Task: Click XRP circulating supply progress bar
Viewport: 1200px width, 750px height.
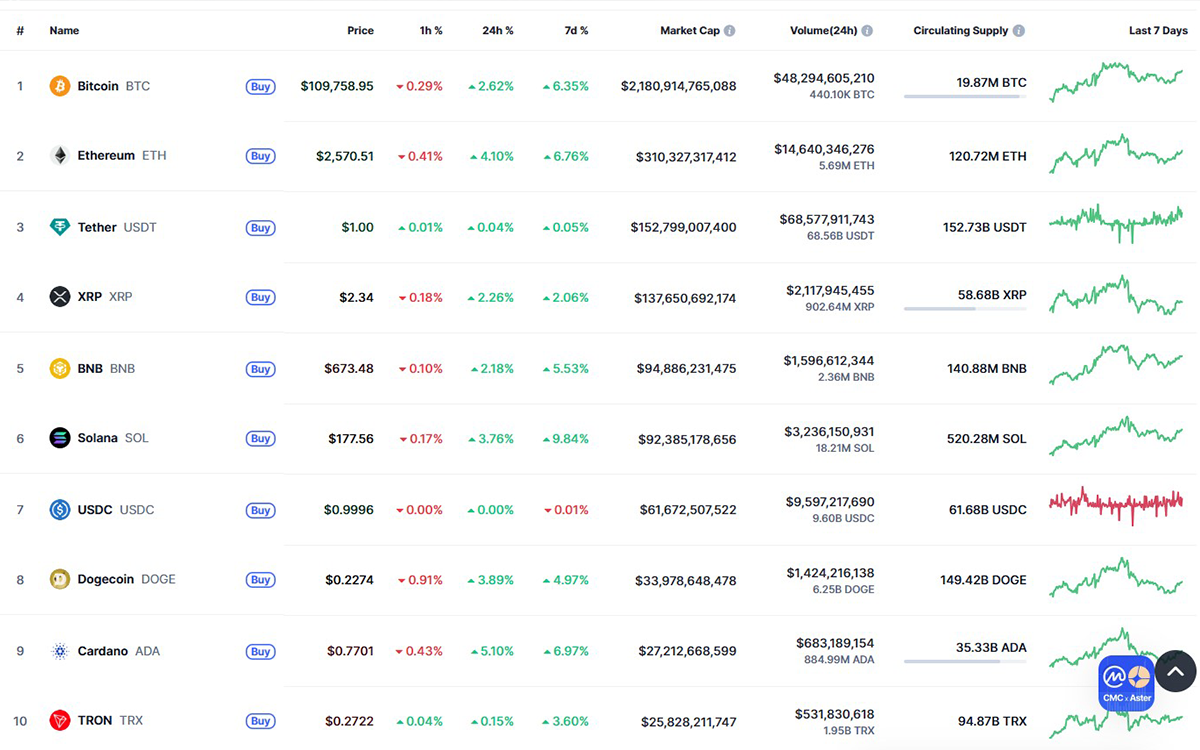Action: 965,309
